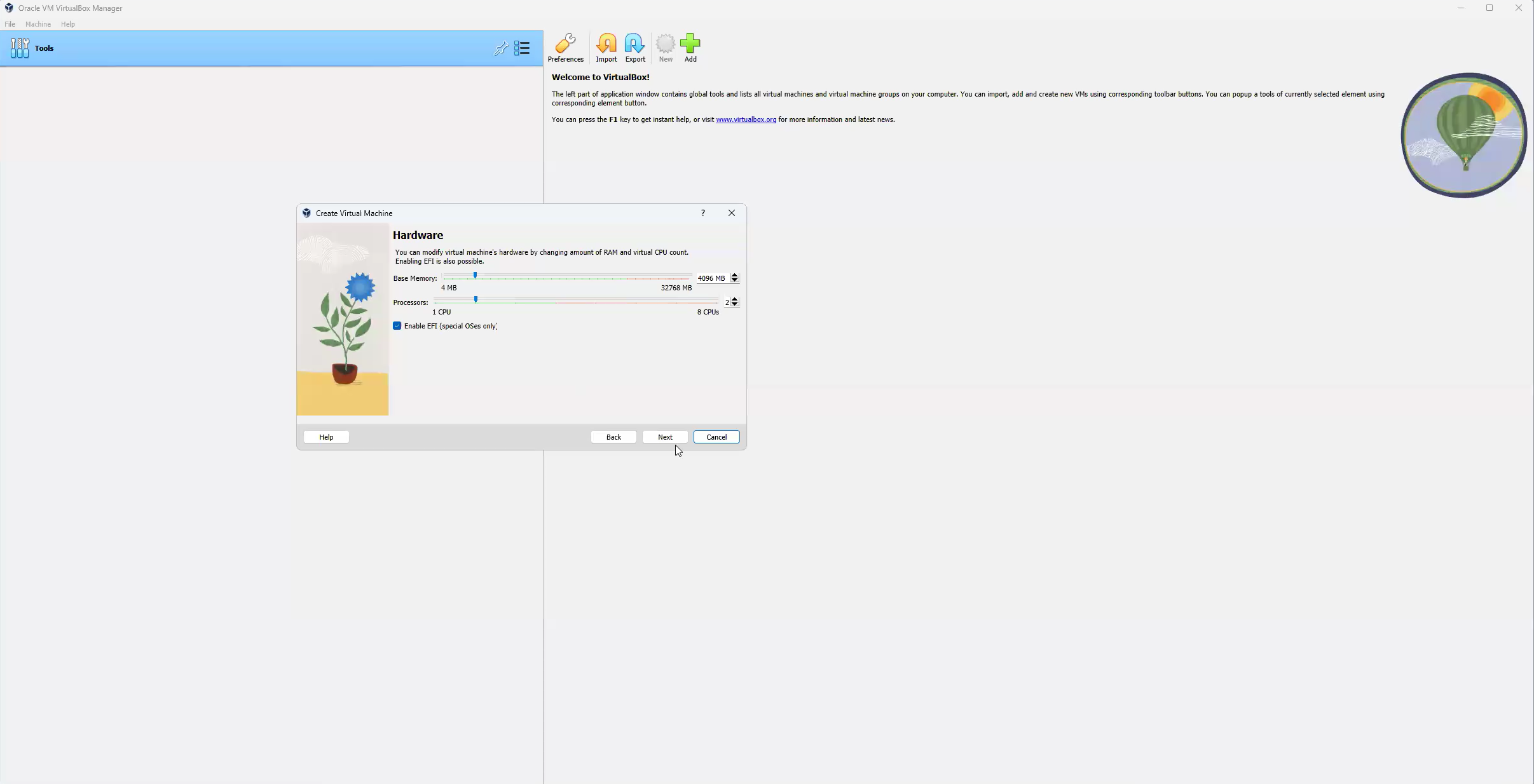The image size is (1534, 784).
Task: Click Cancel to close wizard
Action: click(x=716, y=437)
